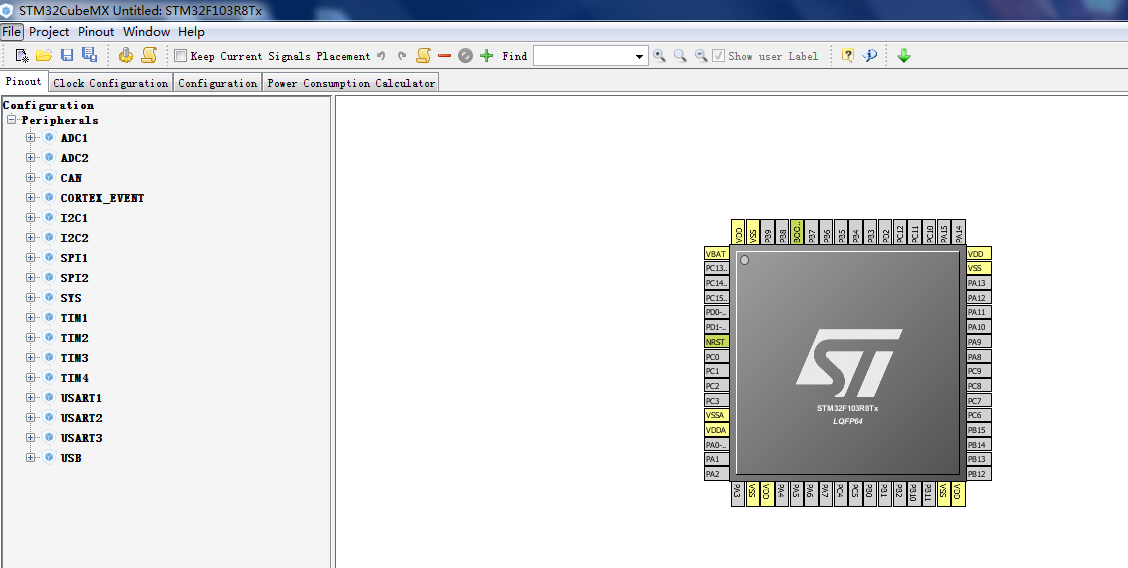Select the Pinout tab
The image size is (1128, 568).
[x=24, y=81]
